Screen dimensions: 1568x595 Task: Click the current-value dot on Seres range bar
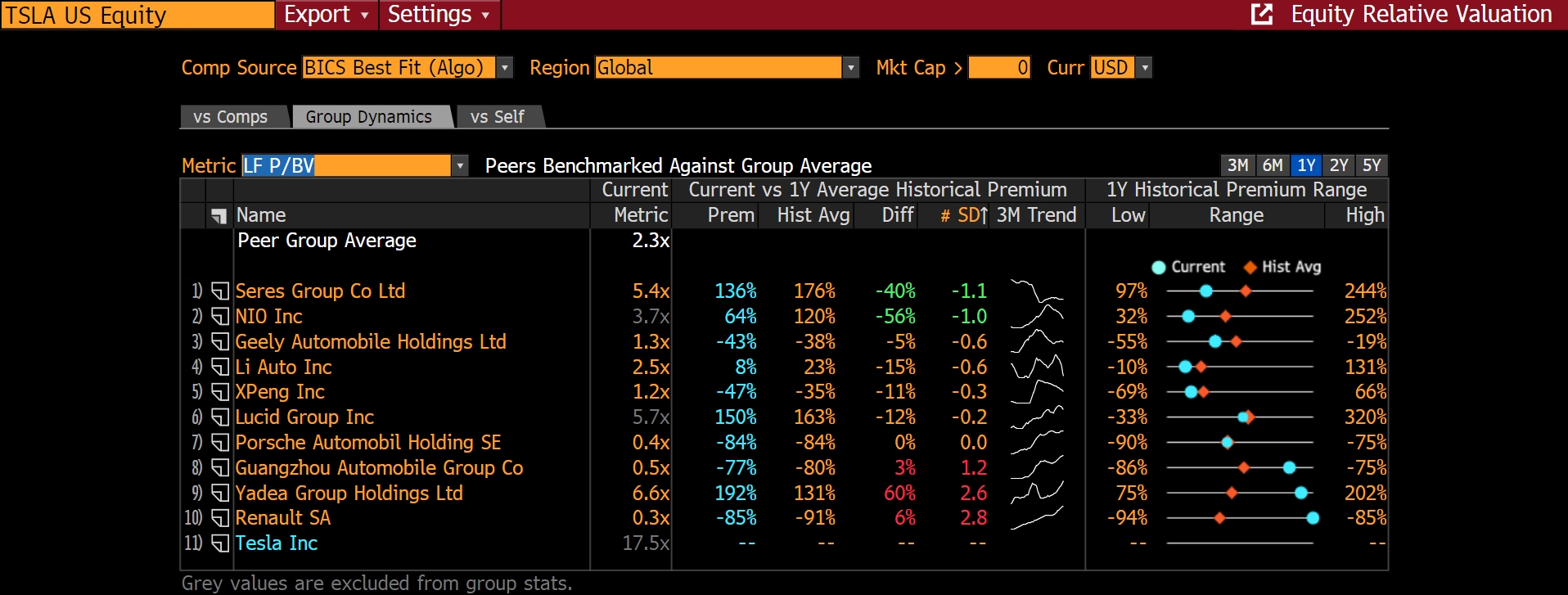tap(1206, 291)
